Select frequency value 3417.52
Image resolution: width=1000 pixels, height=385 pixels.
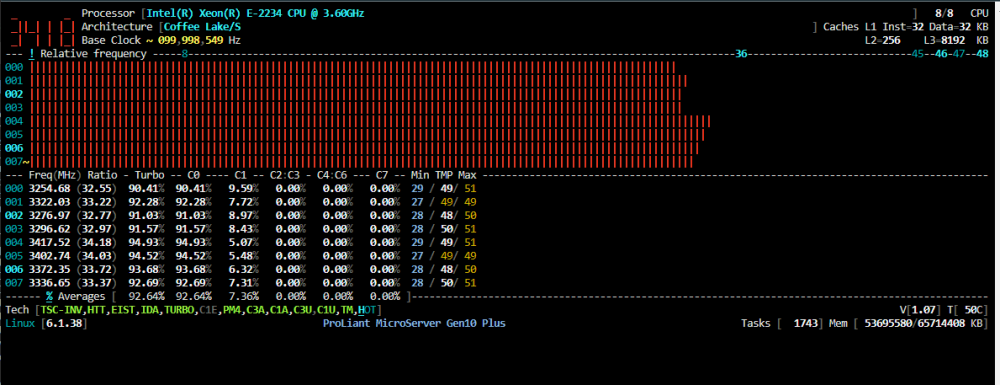tap(50, 242)
